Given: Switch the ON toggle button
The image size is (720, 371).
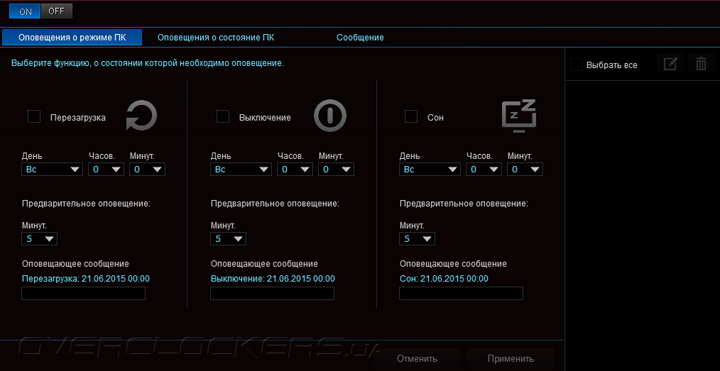Looking at the screenshot, I should (25, 11).
